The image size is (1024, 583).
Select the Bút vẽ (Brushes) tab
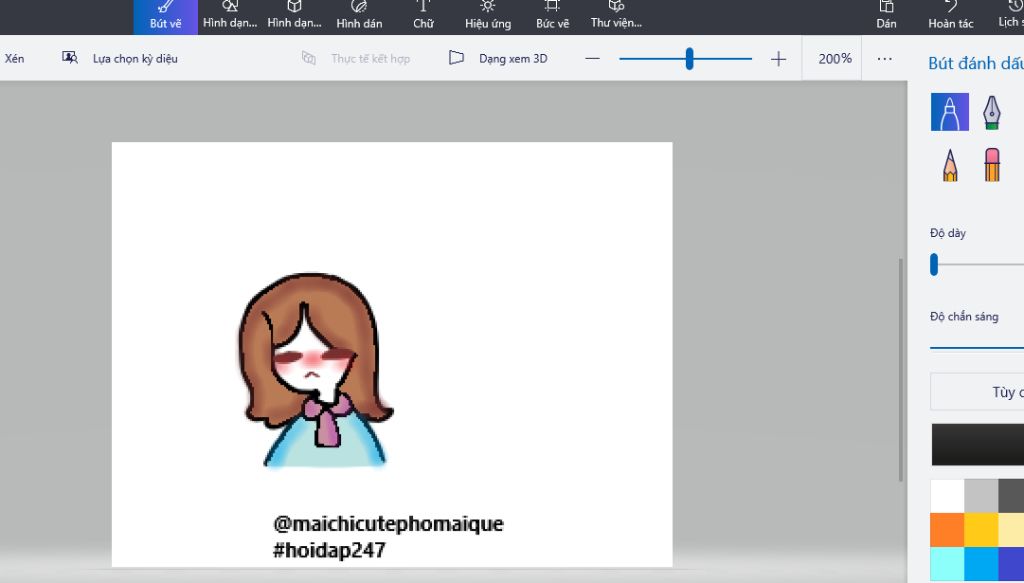(165, 17)
